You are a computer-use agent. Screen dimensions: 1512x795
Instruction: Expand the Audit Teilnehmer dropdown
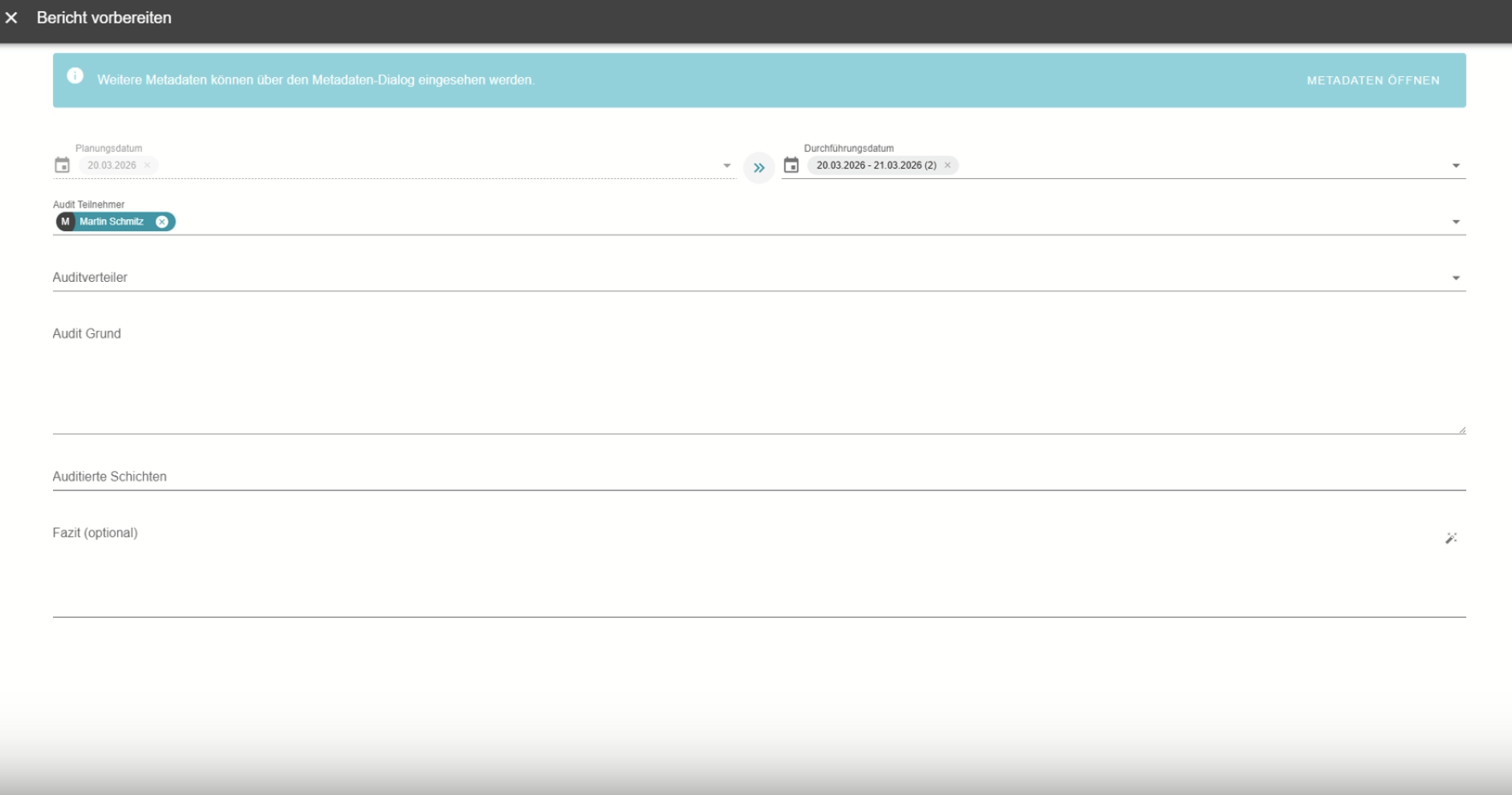(x=1456, y=222)
